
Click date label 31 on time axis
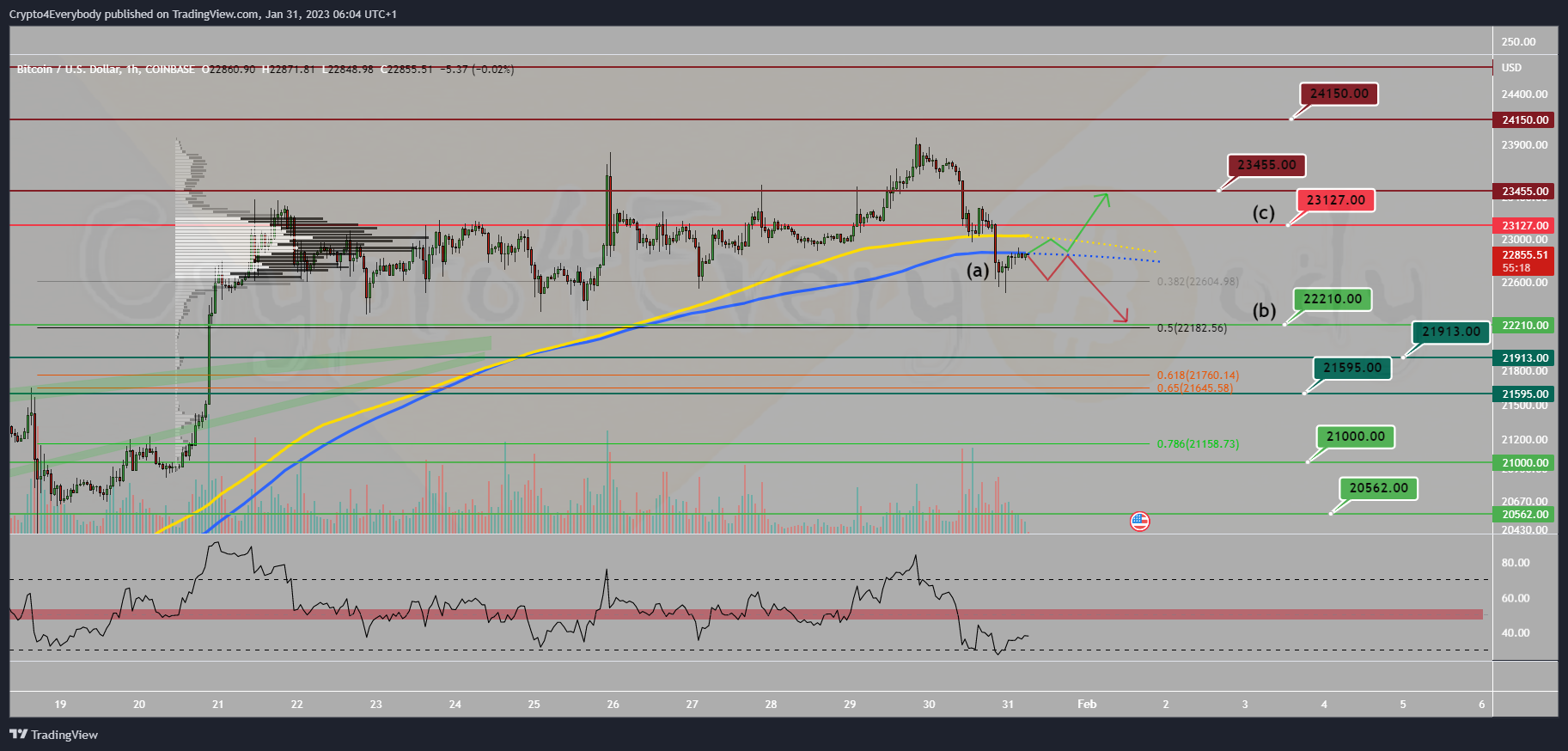[1008, 705]
